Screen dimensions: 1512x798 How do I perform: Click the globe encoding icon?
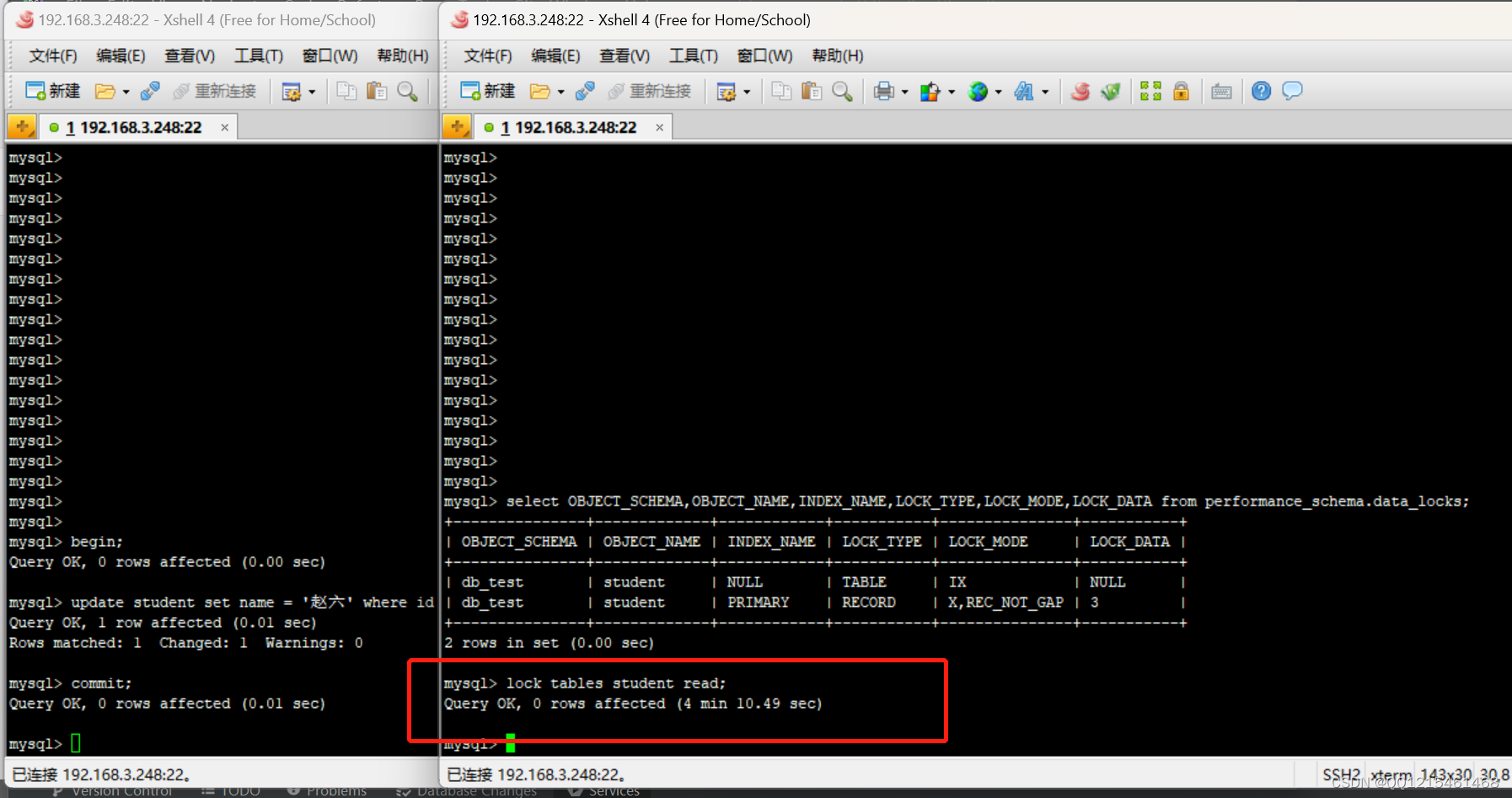tap(978, 91)
